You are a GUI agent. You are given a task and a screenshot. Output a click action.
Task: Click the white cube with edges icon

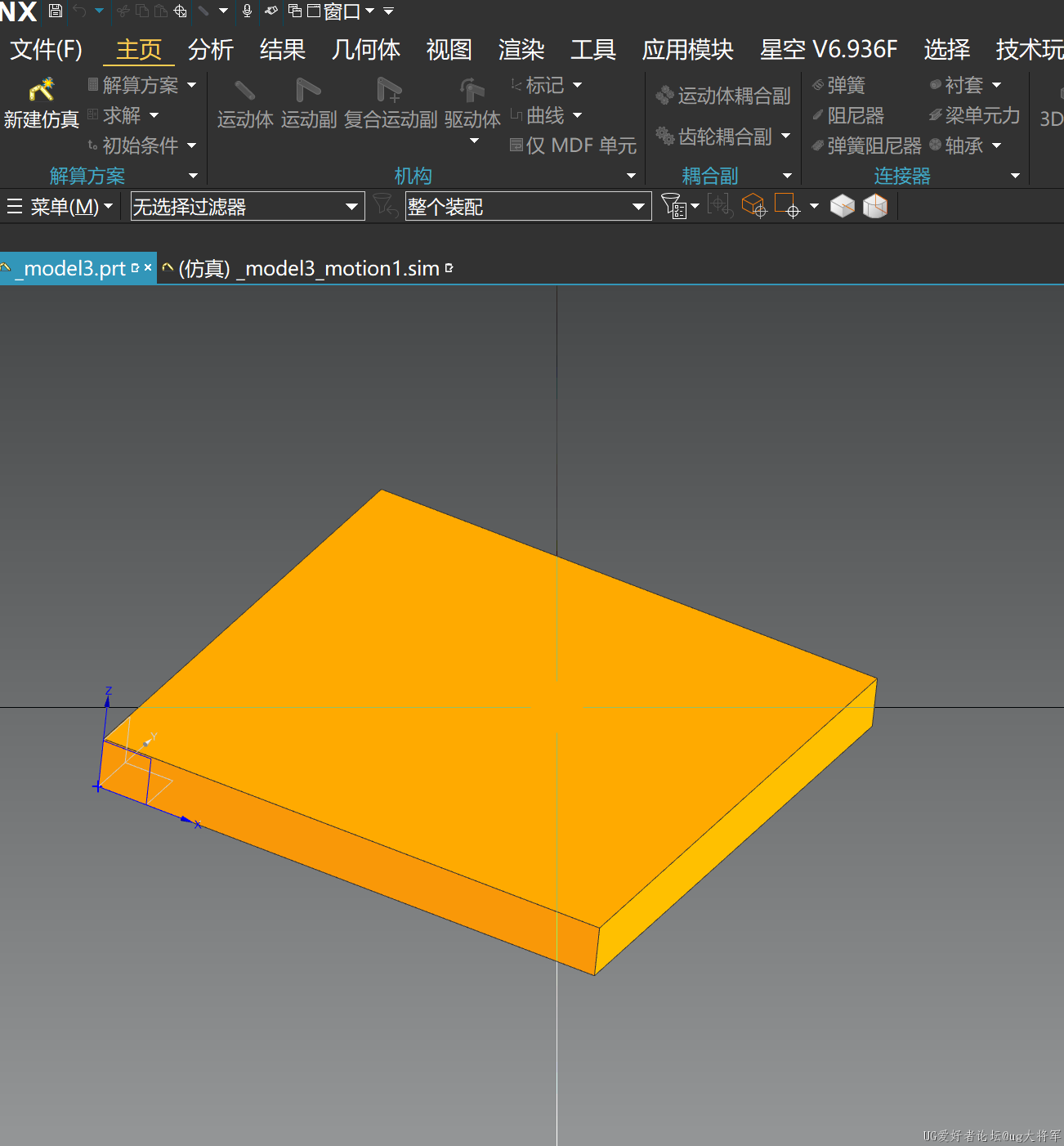pos(875,206)
